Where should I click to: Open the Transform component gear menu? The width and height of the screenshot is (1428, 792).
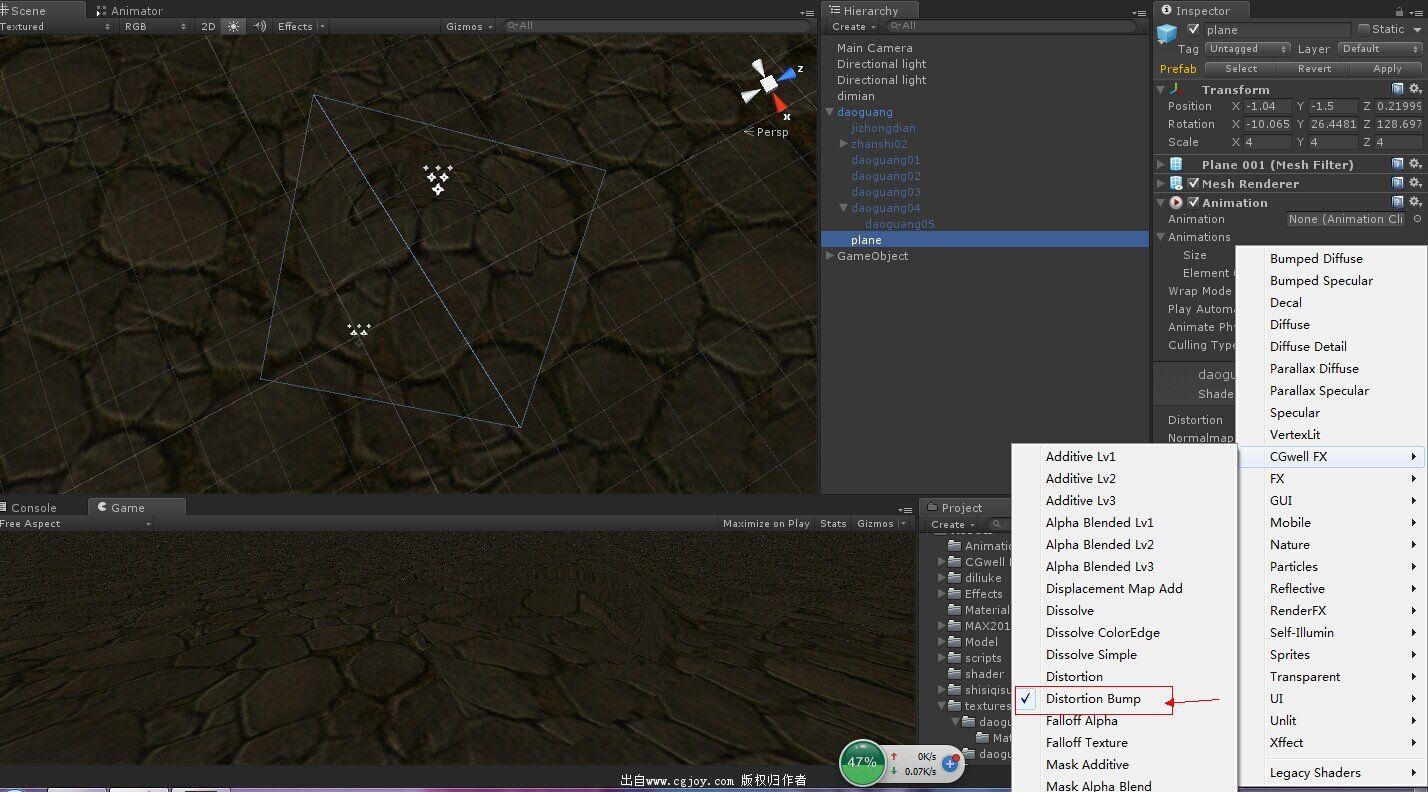click(x=1415, y=89)
